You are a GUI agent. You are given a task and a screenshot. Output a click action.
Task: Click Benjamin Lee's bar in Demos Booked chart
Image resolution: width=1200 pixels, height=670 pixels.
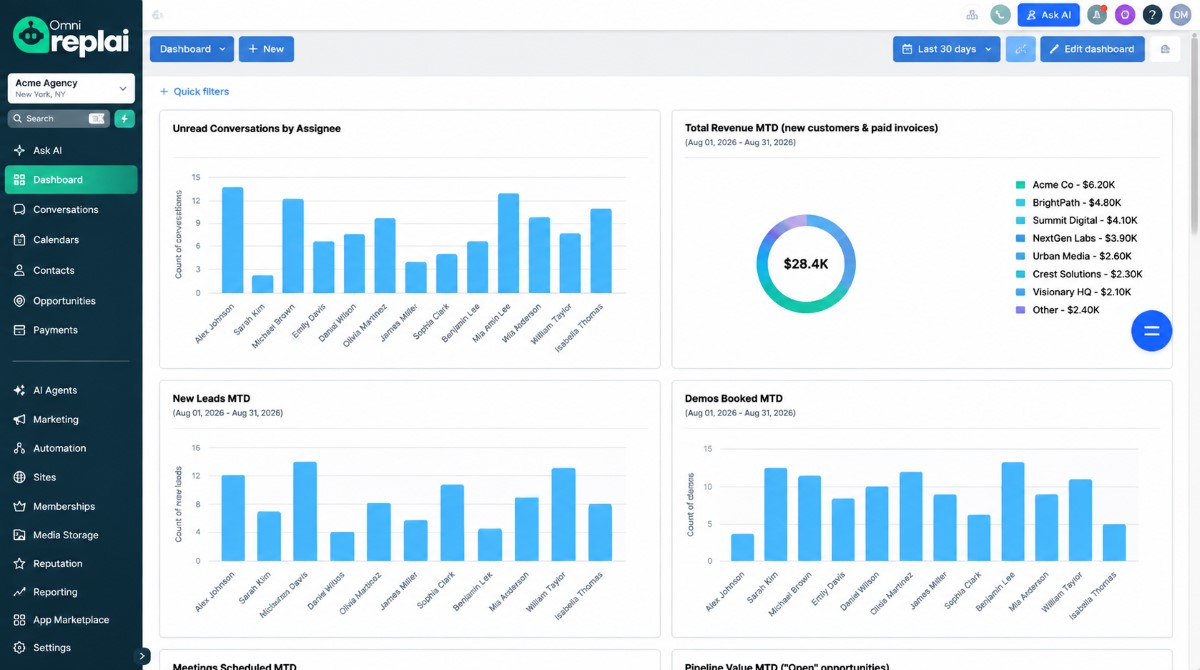[1012, 511]
